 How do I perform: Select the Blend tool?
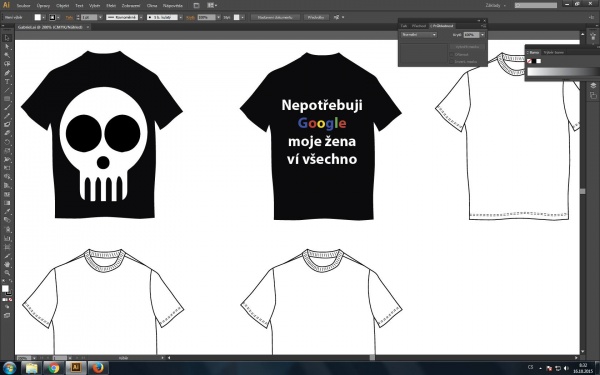tap(7, 220)
